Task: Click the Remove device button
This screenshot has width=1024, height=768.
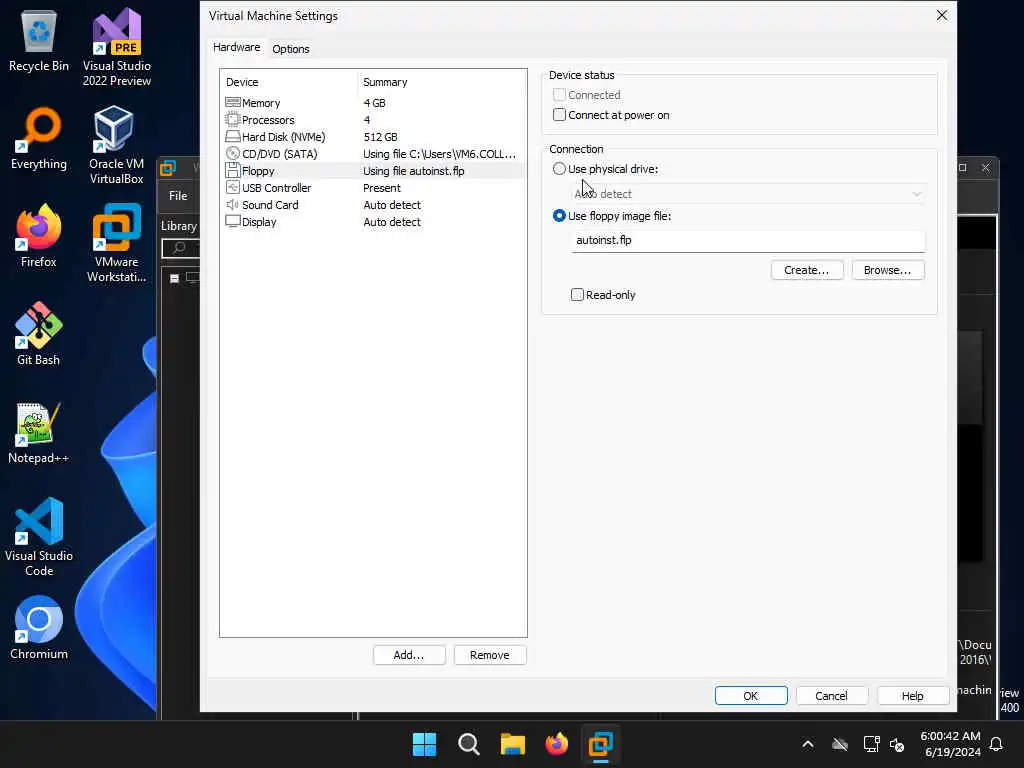Action: tap(489, 655)
